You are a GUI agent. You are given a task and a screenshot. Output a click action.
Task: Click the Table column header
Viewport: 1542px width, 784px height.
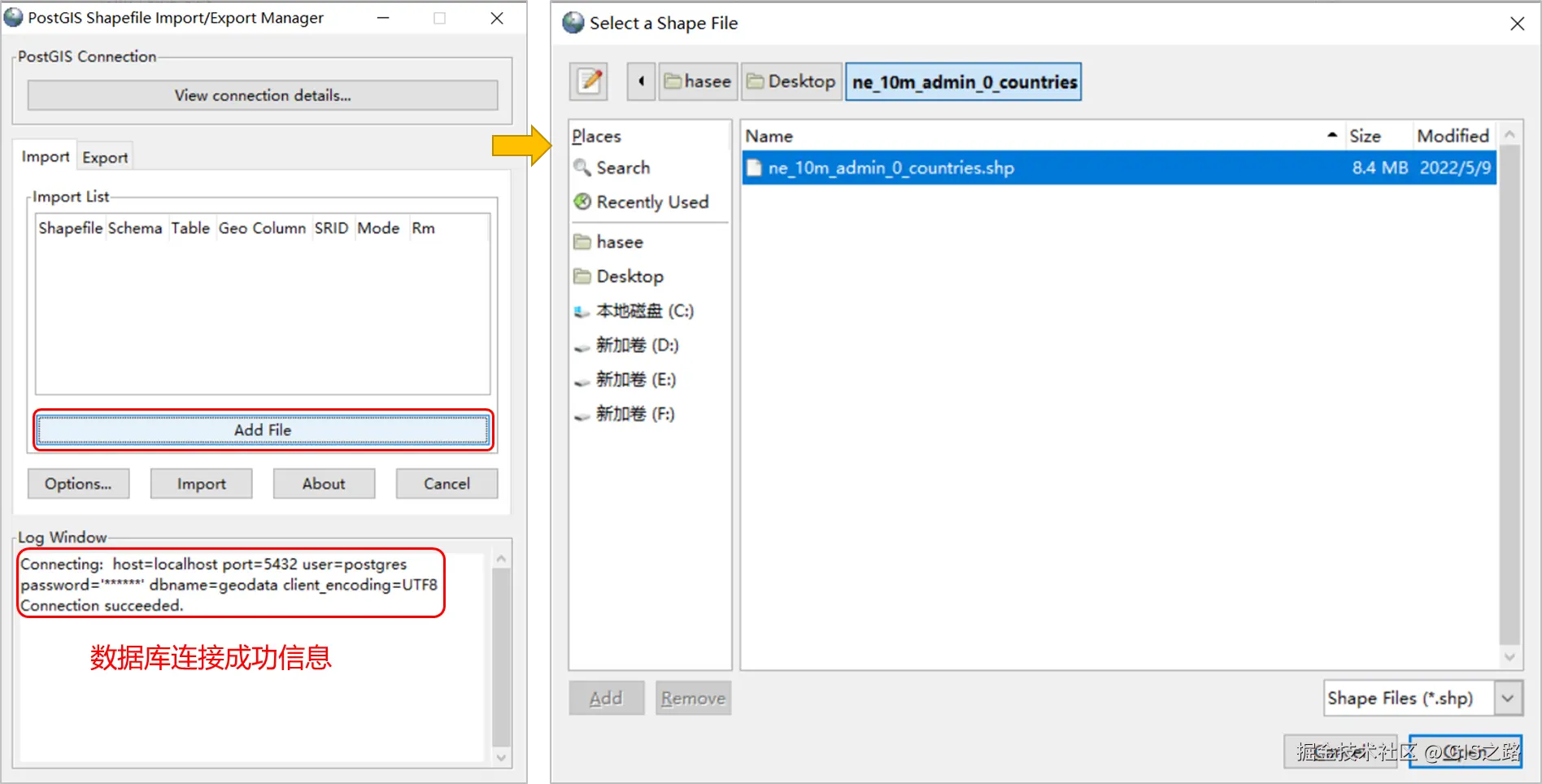tap(190, 228)
